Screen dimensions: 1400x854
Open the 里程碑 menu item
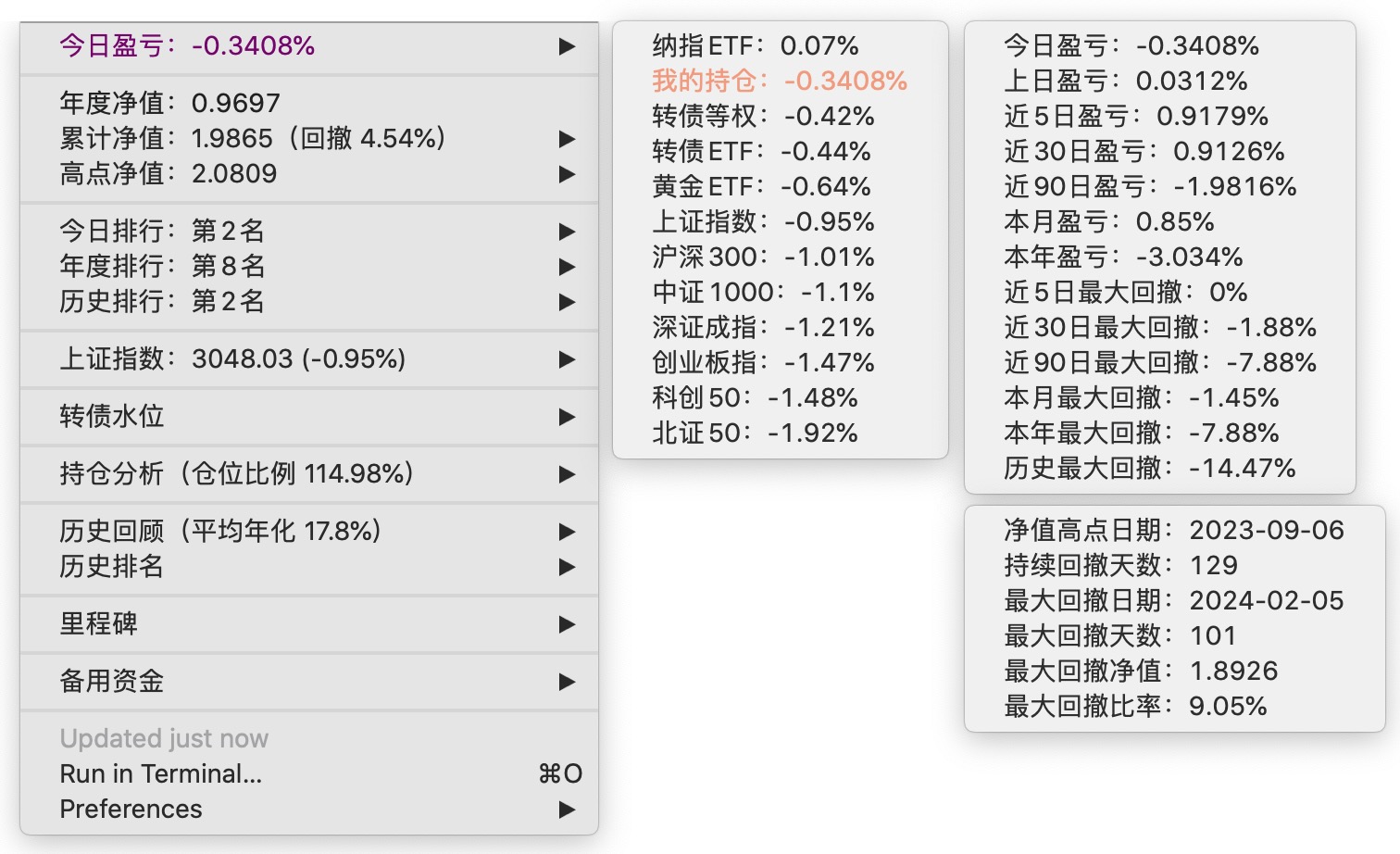[98, 624]
